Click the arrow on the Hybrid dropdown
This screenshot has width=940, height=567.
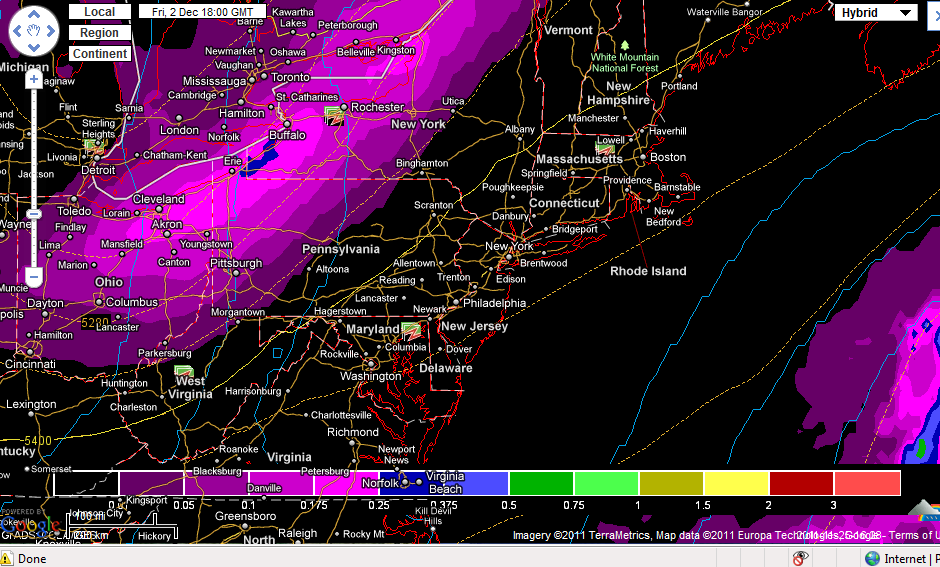point(906,13)
